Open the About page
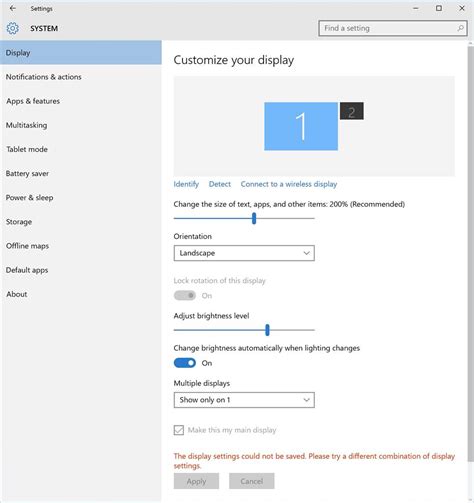Viewport: 474px width, 503px height. [81, 294]
